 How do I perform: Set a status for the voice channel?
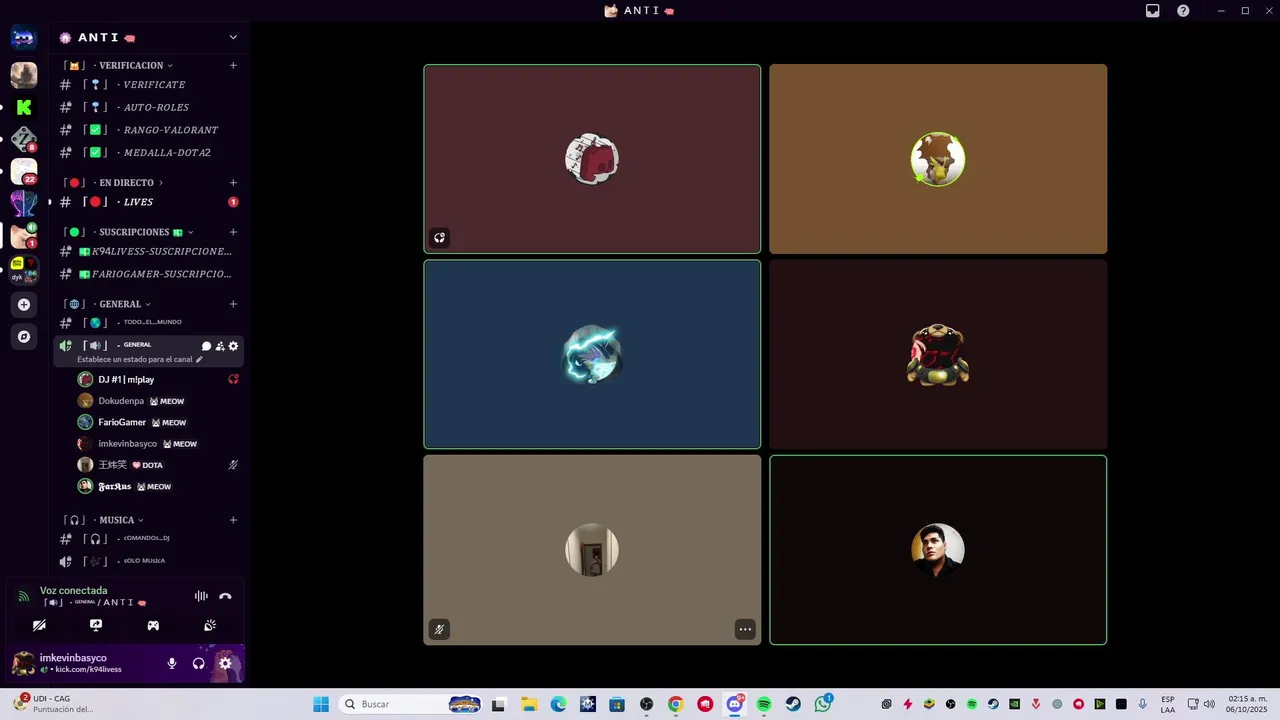(140, 359)
